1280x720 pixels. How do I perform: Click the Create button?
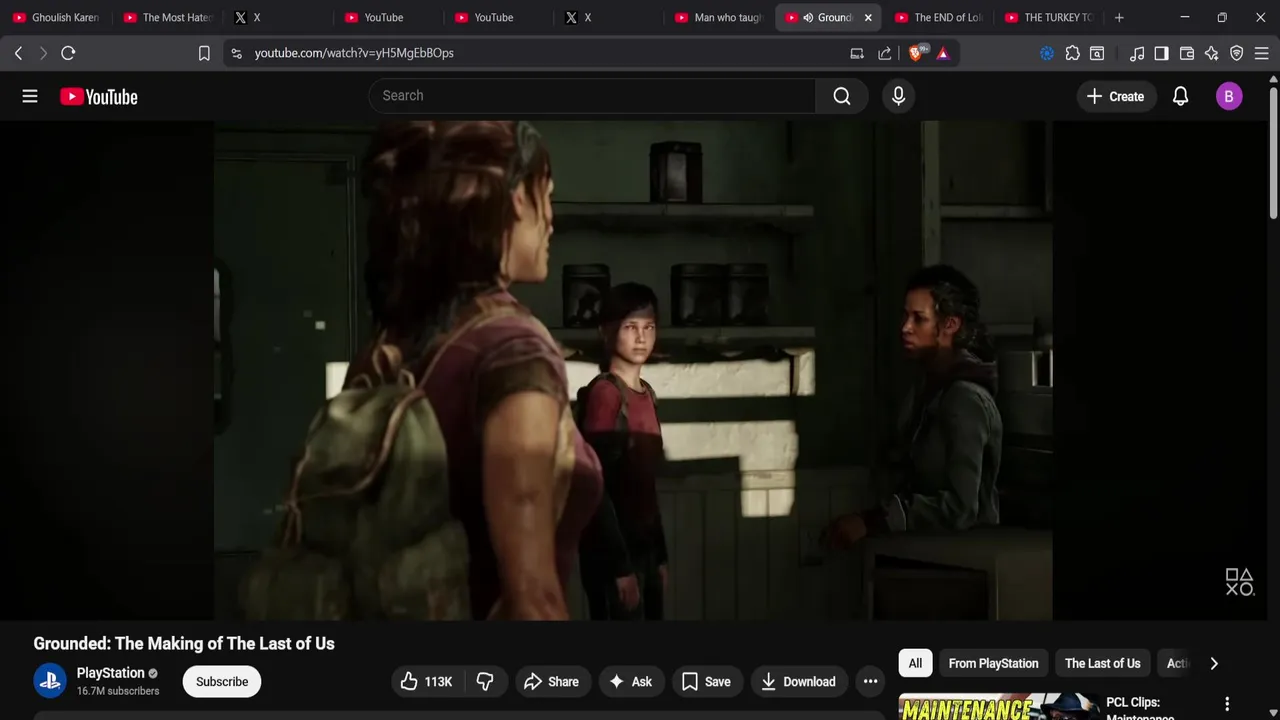click(x=1116, y=96)
